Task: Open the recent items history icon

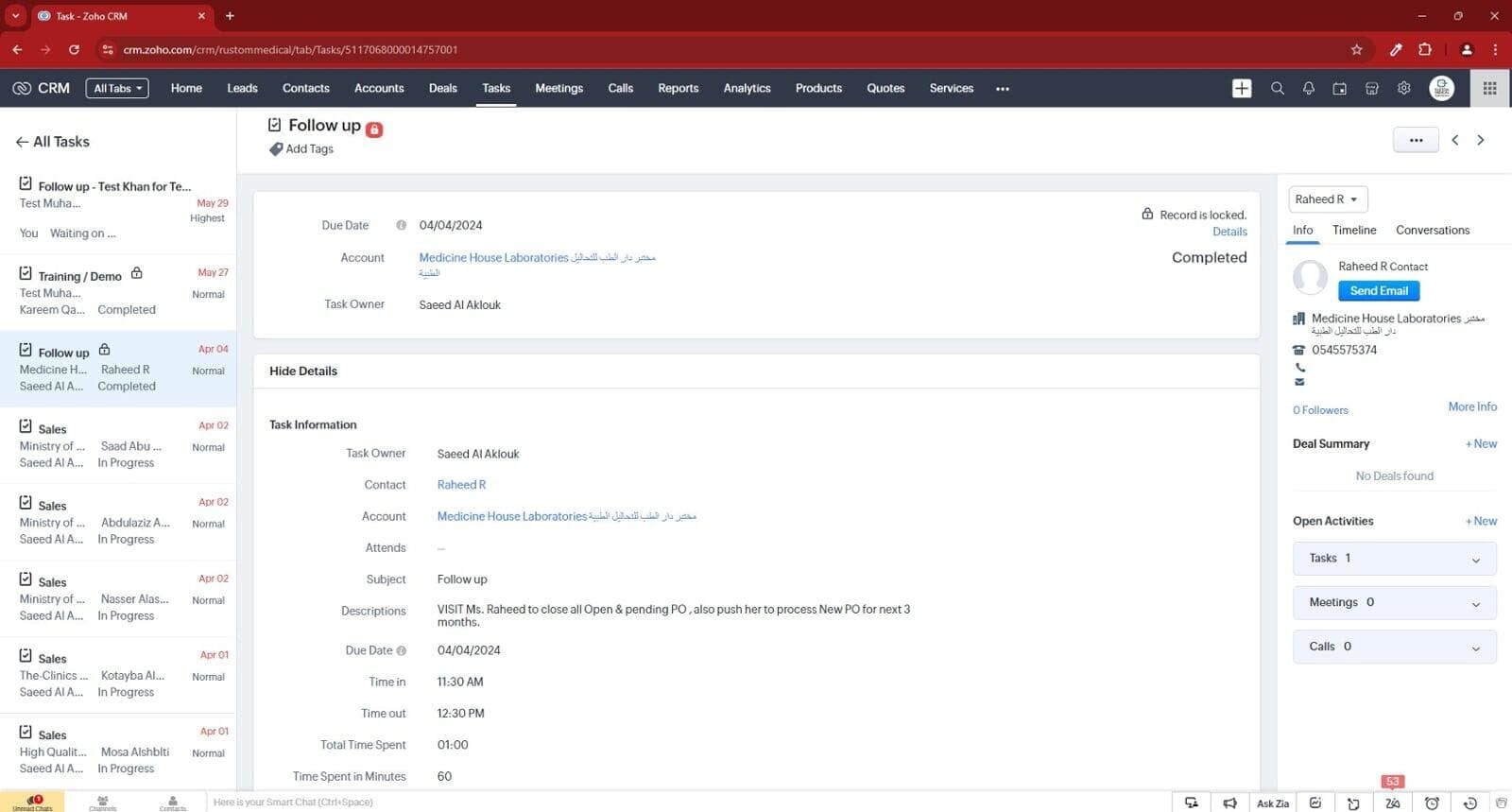Action: [1469, 803]
